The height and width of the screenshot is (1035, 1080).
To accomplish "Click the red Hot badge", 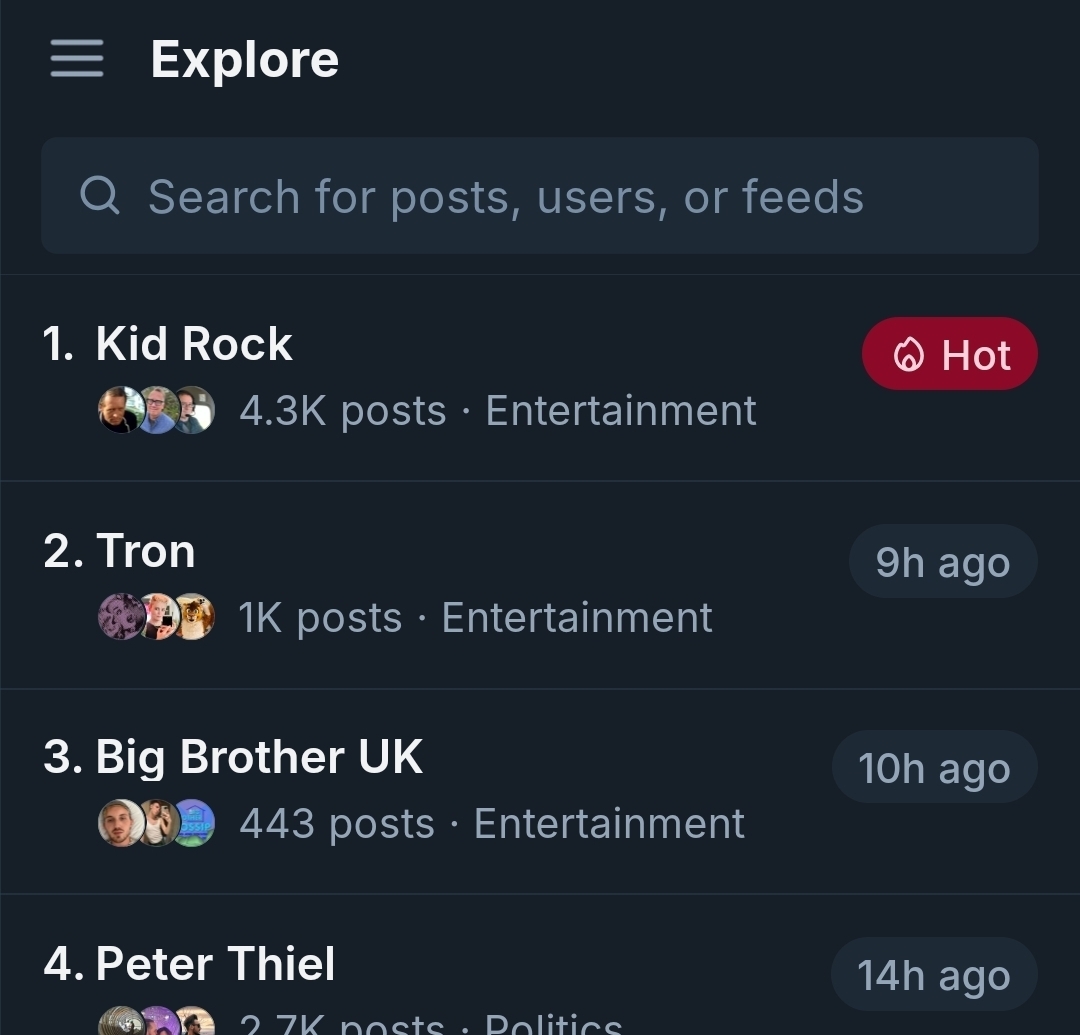I will [x=950, y=354].
